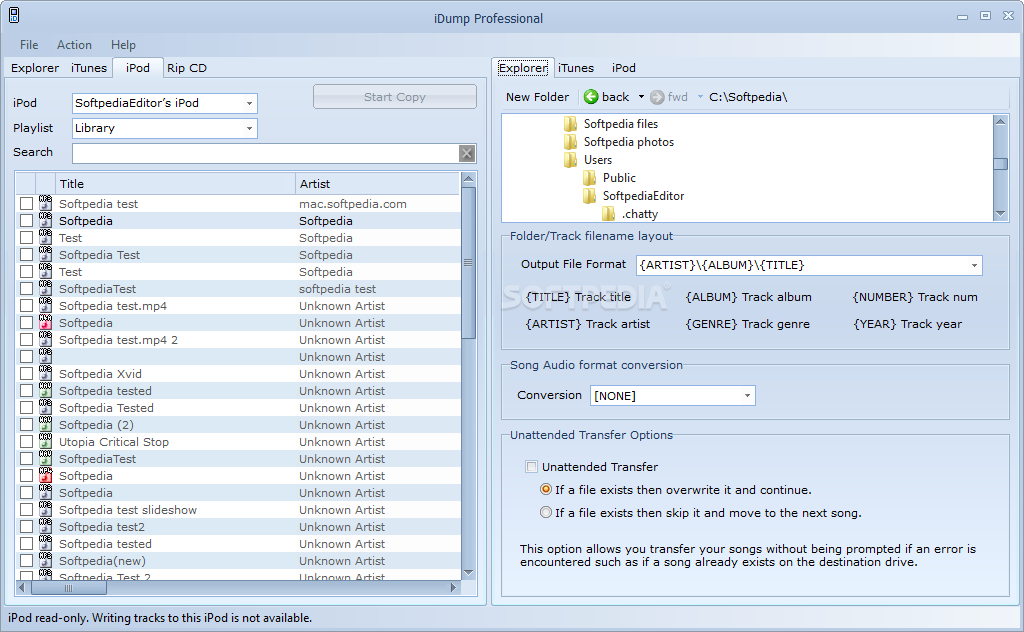
Task: Click the .chatty folder icon
Action: pos(609,213)
